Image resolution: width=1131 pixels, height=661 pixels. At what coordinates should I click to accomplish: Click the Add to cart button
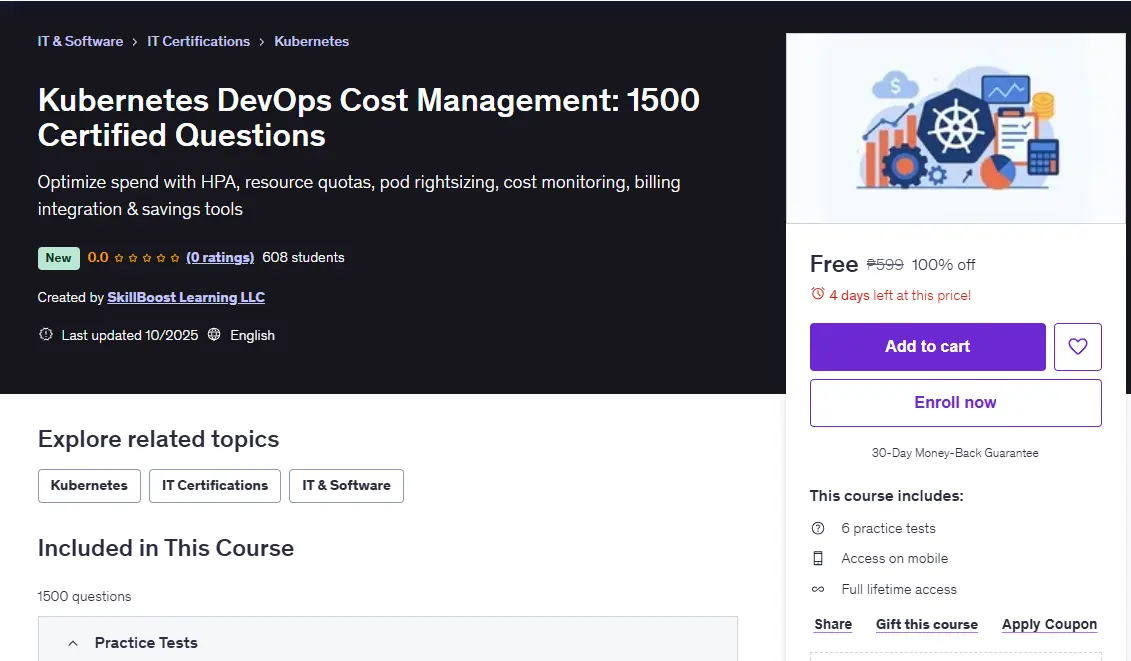click(x=928, y=346)
